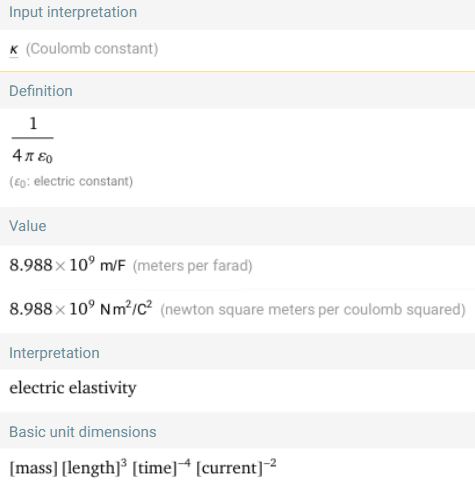
Task: Open the Definition section header
Action: (x=41, y=91)
